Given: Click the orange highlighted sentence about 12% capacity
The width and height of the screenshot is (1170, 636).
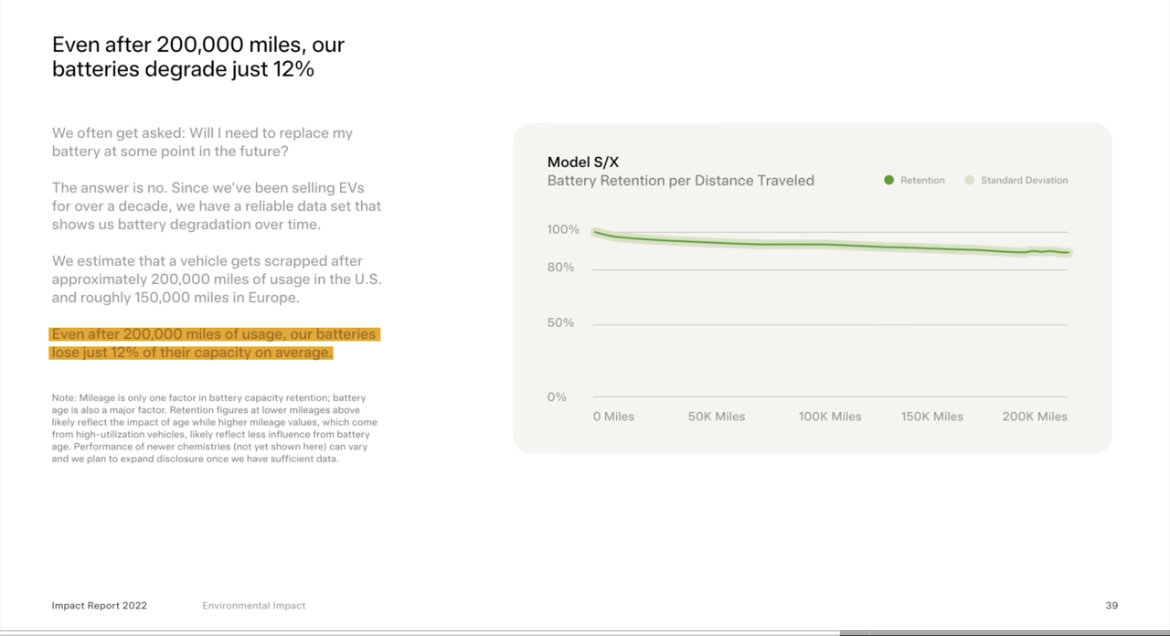Looking at the screenshot, I should [x=214, y=343].
